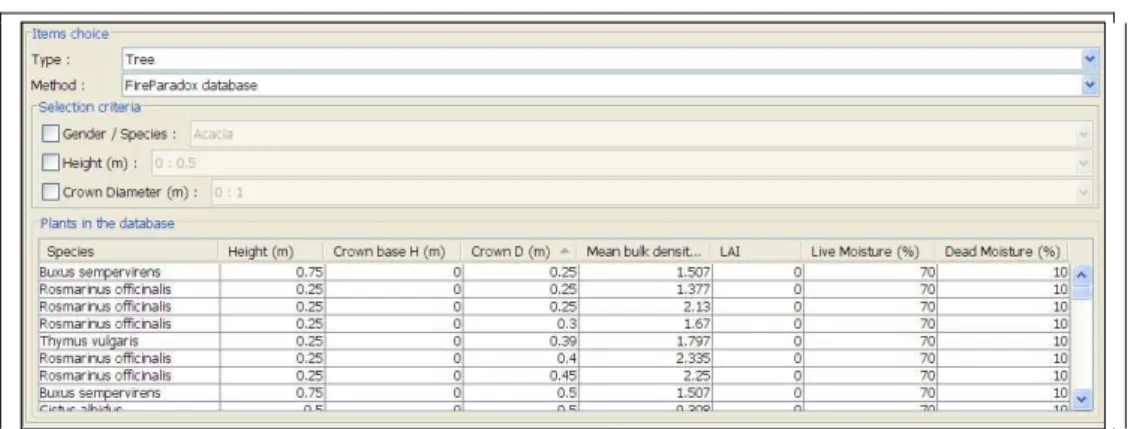The image size is (1128, 429).
Task: Select Buxus sempervirens row with crown 0.5
Action: (x=555, y=393)
